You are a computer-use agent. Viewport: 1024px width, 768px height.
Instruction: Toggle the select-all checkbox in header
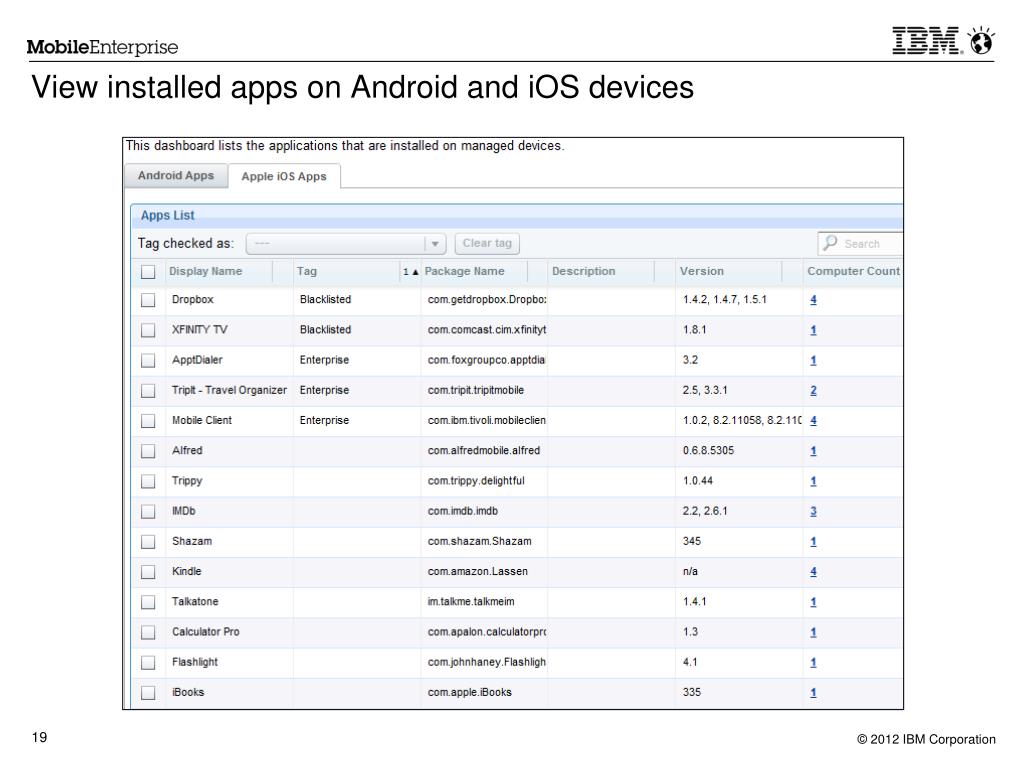point(148,272)
